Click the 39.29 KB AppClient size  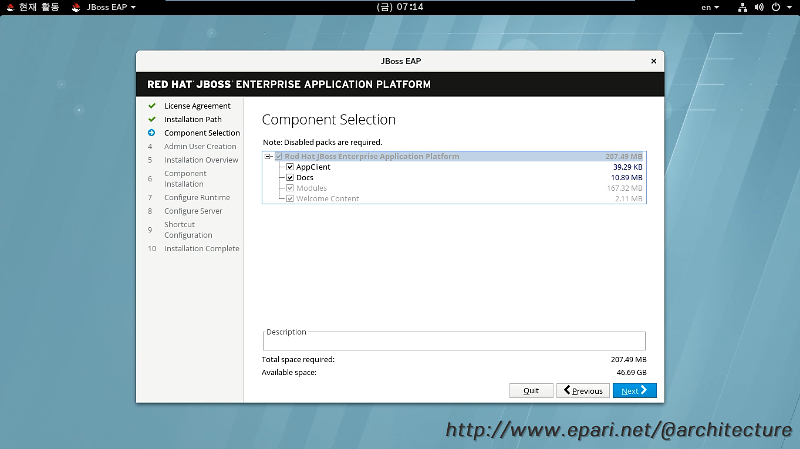pyautogui.click(x=628, y=167)
